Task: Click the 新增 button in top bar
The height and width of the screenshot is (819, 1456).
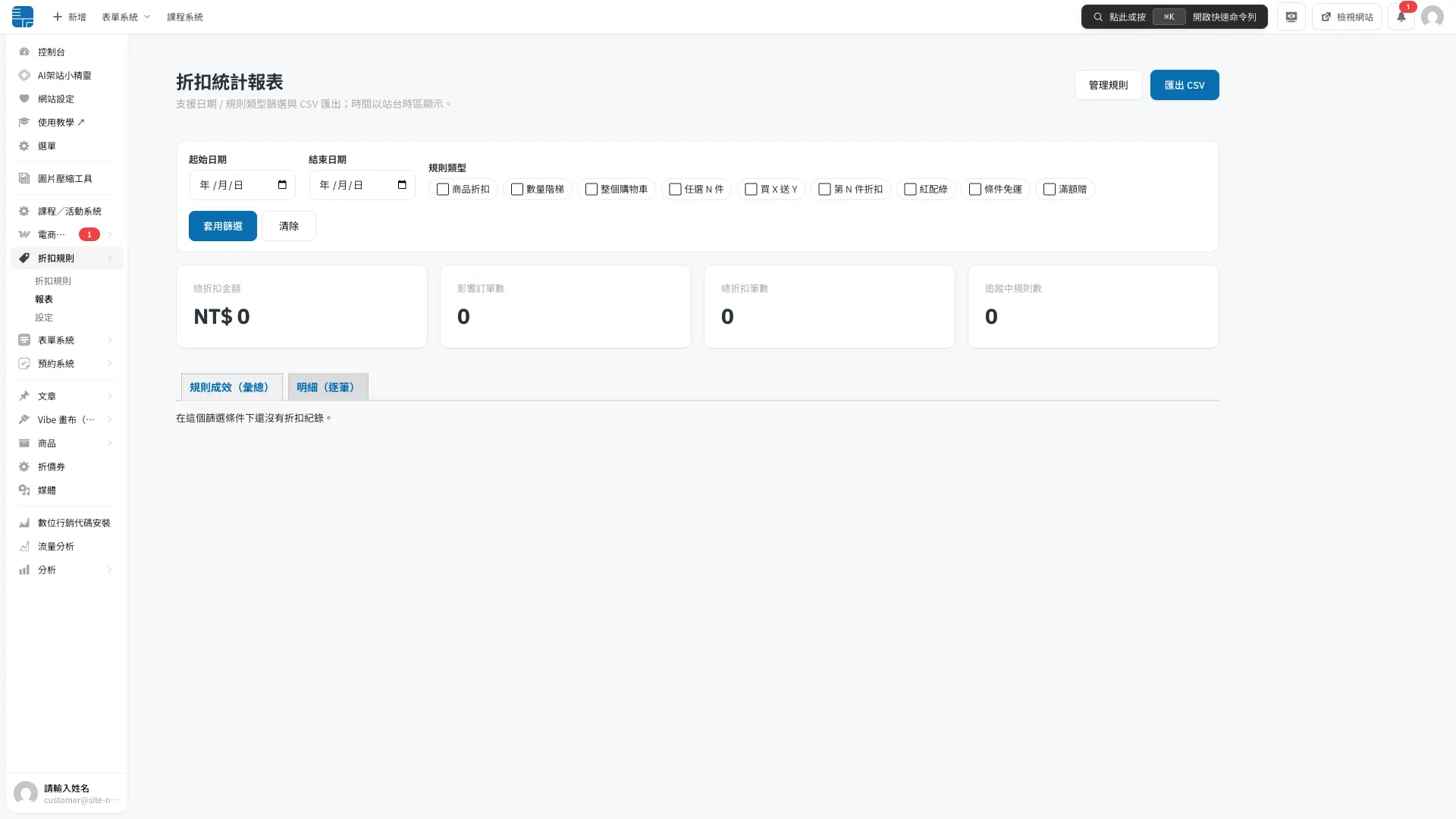Action: [69, 17]
